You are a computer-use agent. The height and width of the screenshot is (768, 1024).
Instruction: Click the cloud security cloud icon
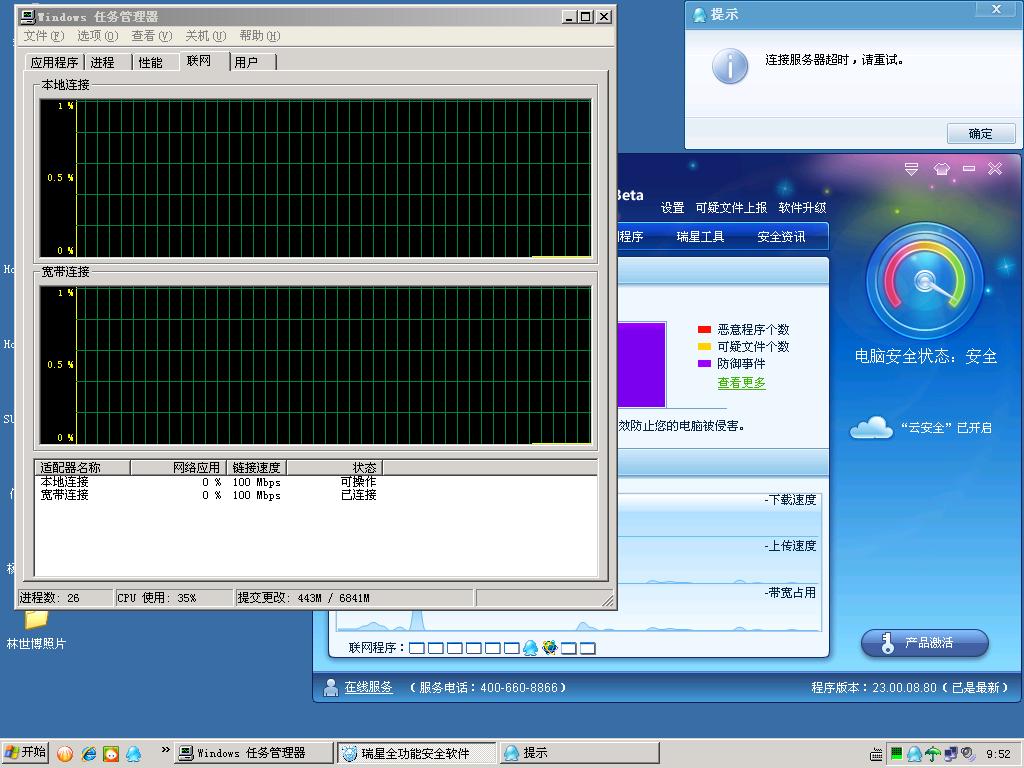[x=871, y=428]
